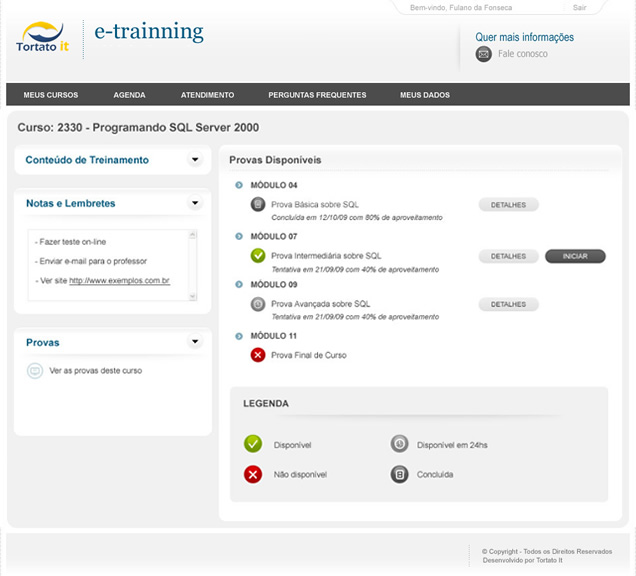Click the red X icon beside Prova Final de Curso

coord(258,355)
